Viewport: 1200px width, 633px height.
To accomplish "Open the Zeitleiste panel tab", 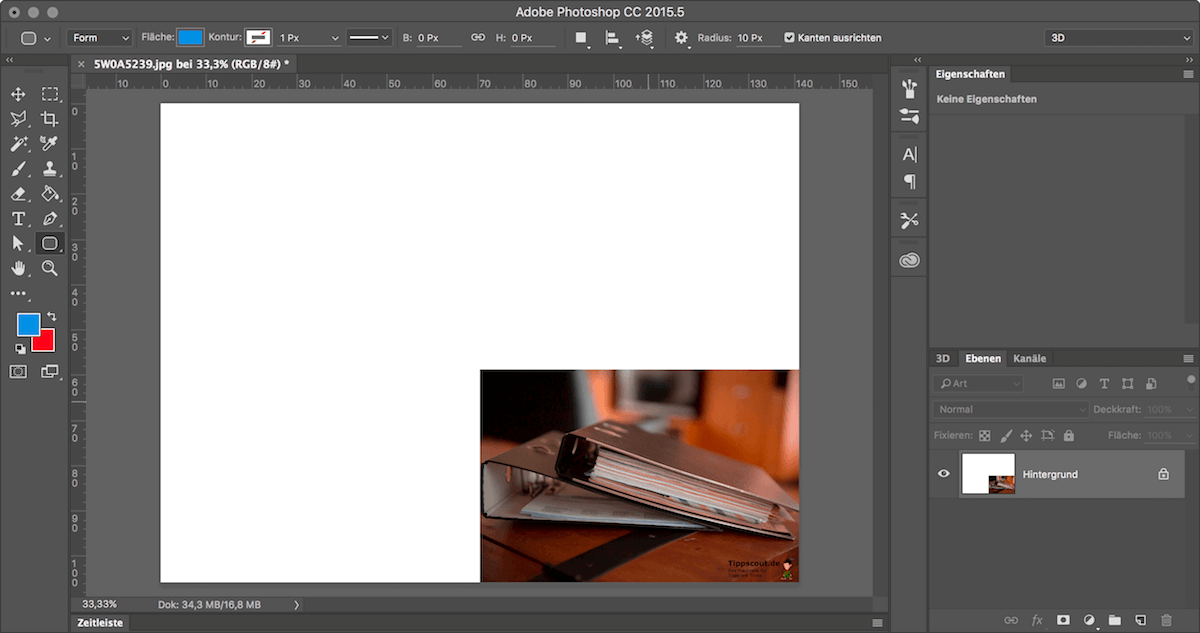I will click(100, 622).
